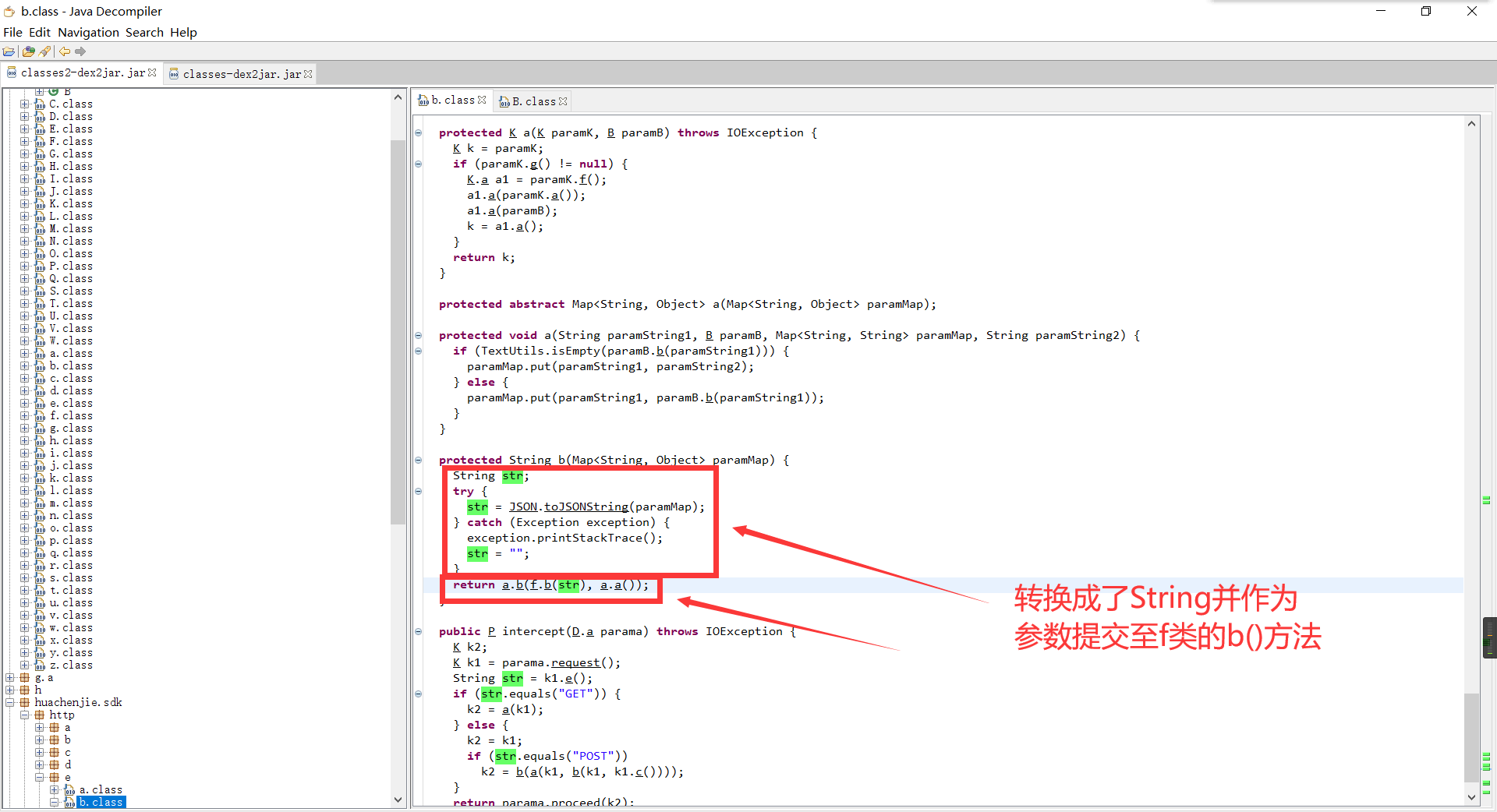
Task: Collapse the intercept method fold marker
Action: coord(419,631)
